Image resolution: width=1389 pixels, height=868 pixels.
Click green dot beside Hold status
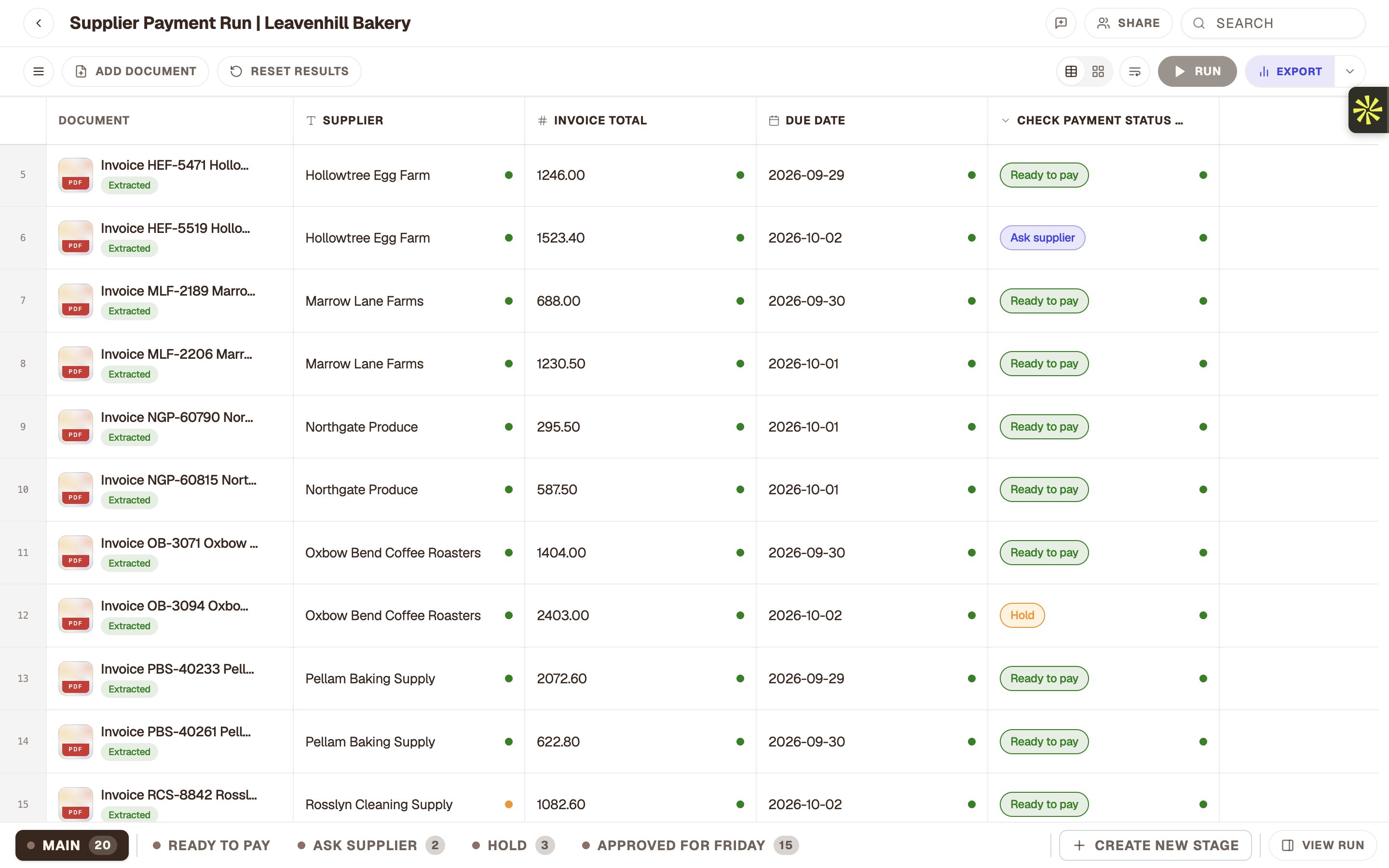(x=1203, y=615)
